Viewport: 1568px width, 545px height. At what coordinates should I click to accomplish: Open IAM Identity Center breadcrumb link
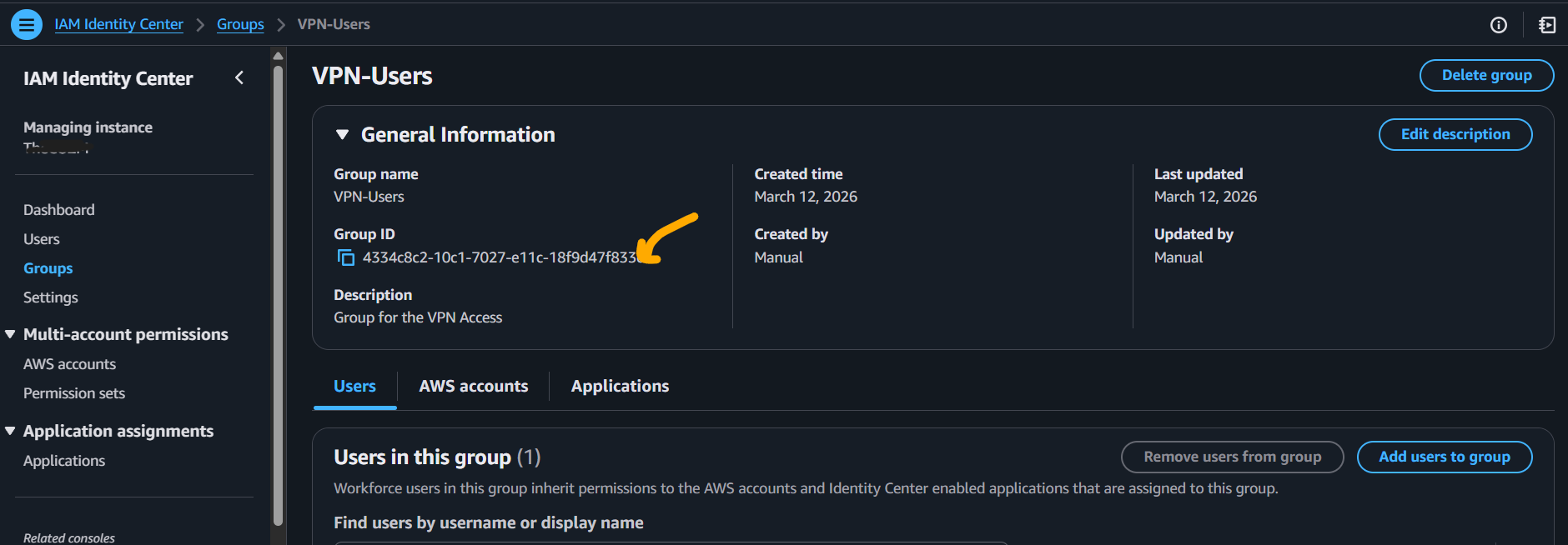(x=118, y=24)
